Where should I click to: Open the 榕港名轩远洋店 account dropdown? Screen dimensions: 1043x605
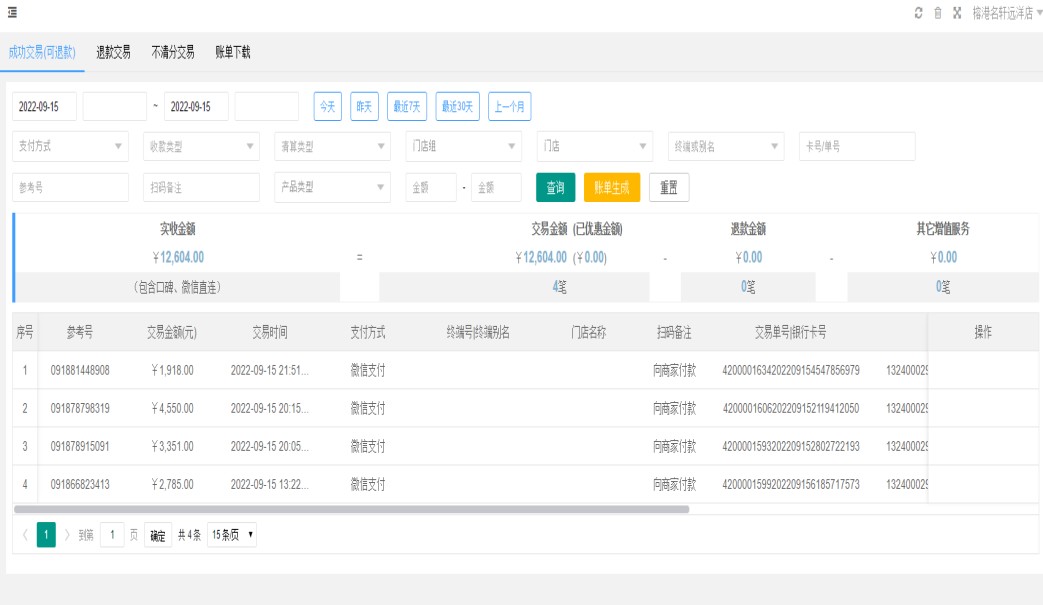(1007, 14)
